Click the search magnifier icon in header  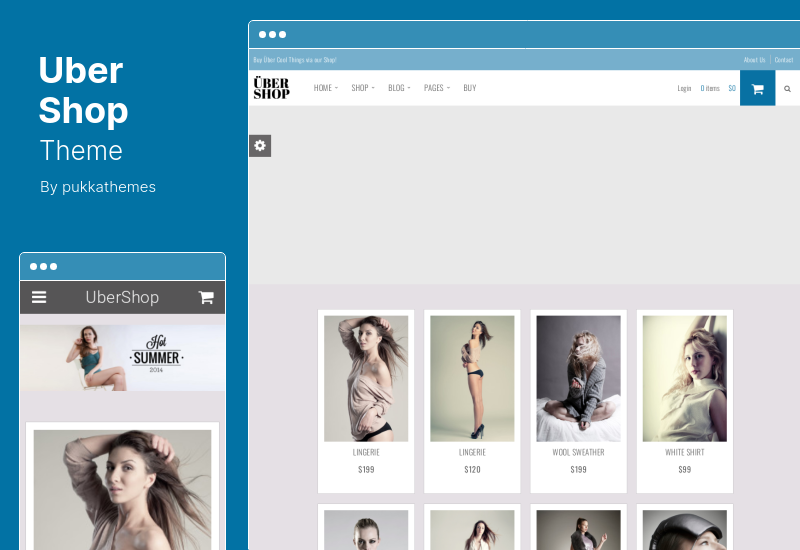click(x=787, y=89)
